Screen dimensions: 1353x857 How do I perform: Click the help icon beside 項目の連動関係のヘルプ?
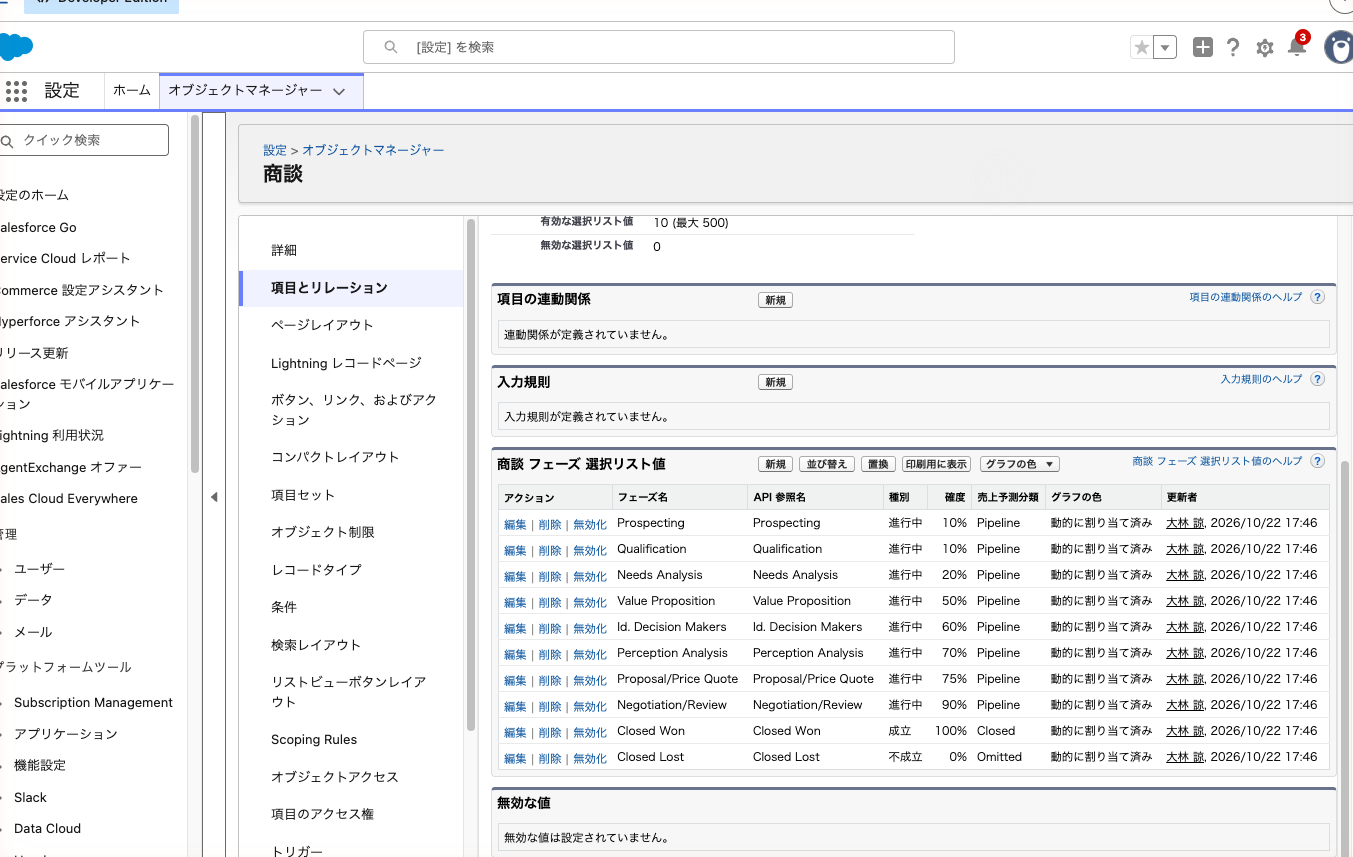[1317, 298]
